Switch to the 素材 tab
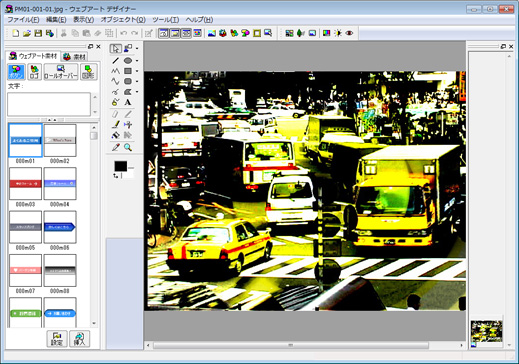 pos(75,57)
